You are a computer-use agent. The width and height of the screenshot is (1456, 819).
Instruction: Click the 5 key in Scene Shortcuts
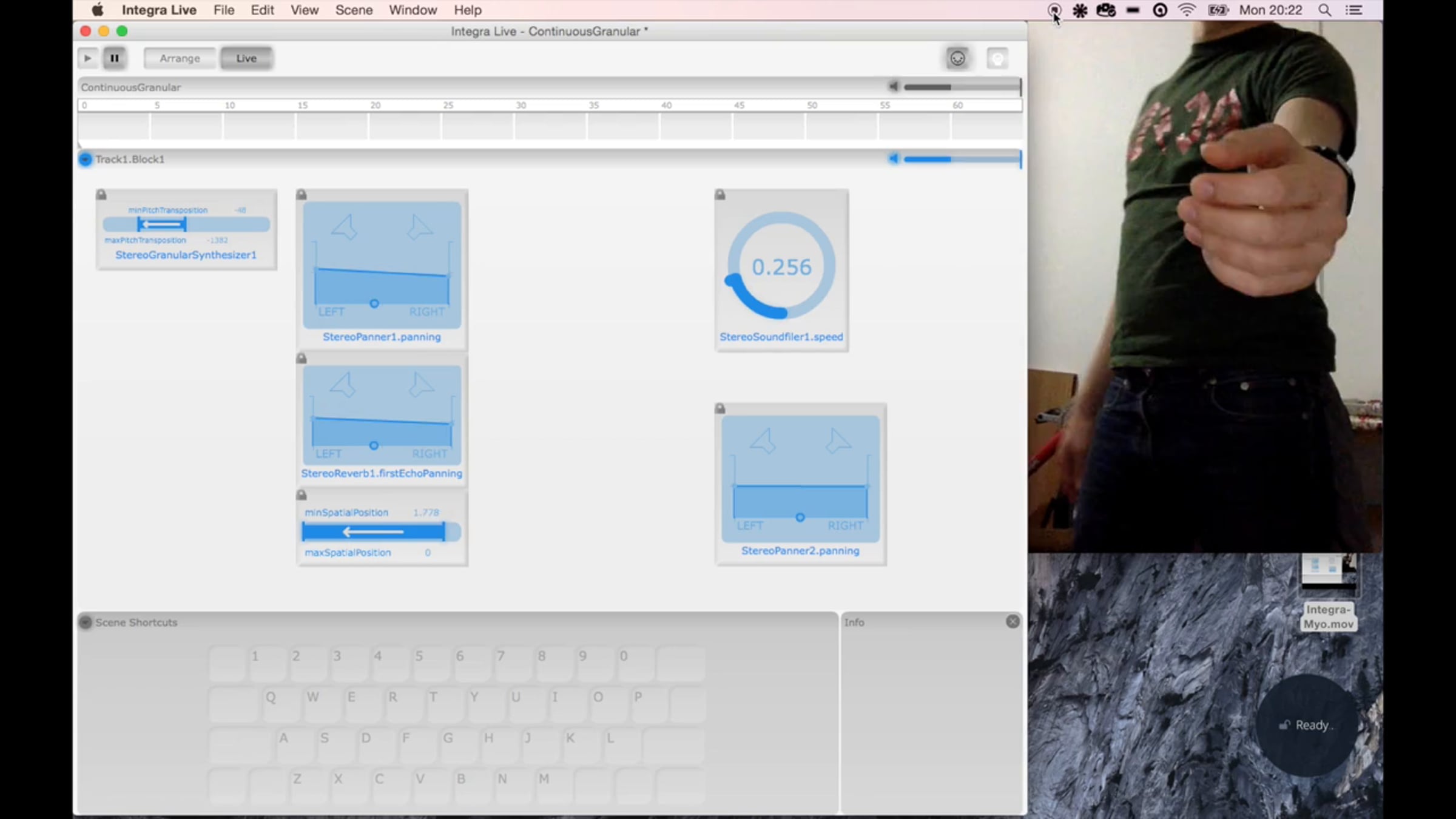pos(431,663)
